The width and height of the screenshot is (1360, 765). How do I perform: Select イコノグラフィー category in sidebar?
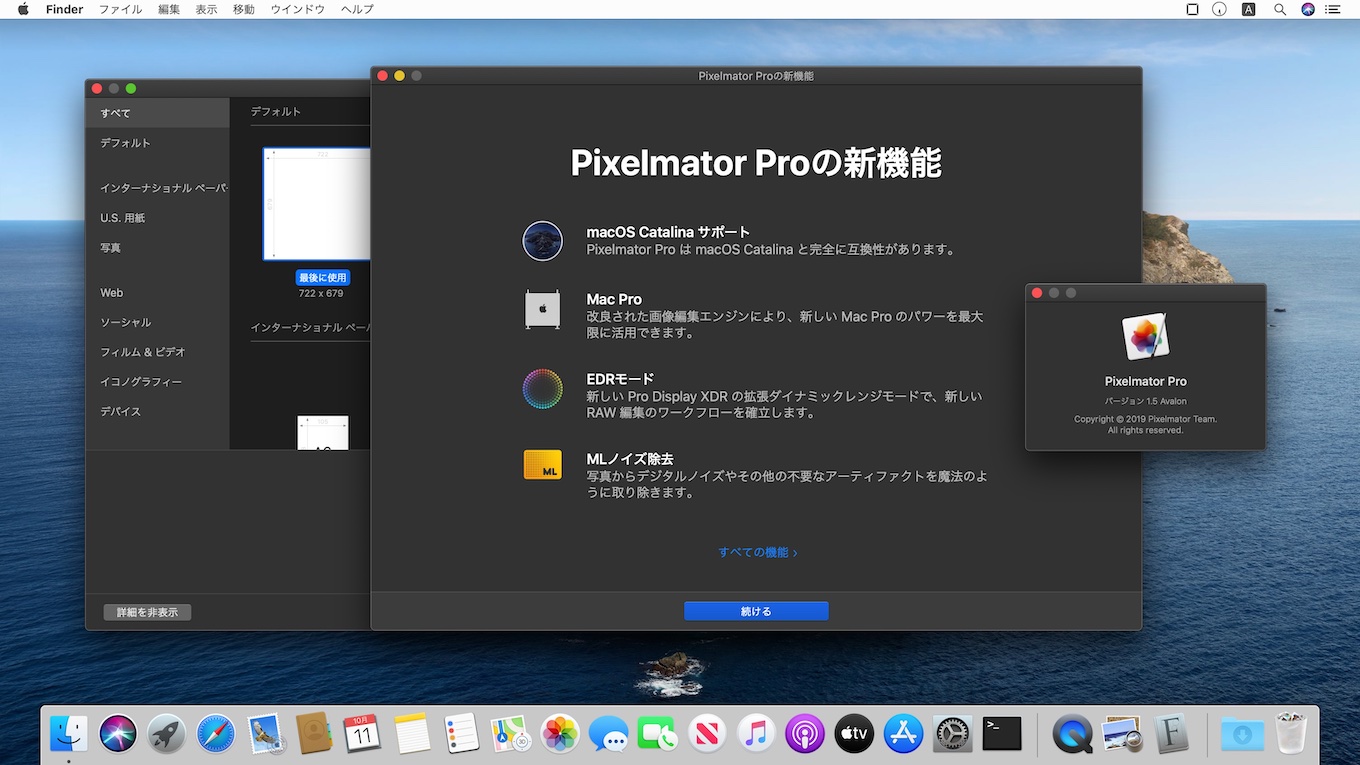(x=158, y=382)
